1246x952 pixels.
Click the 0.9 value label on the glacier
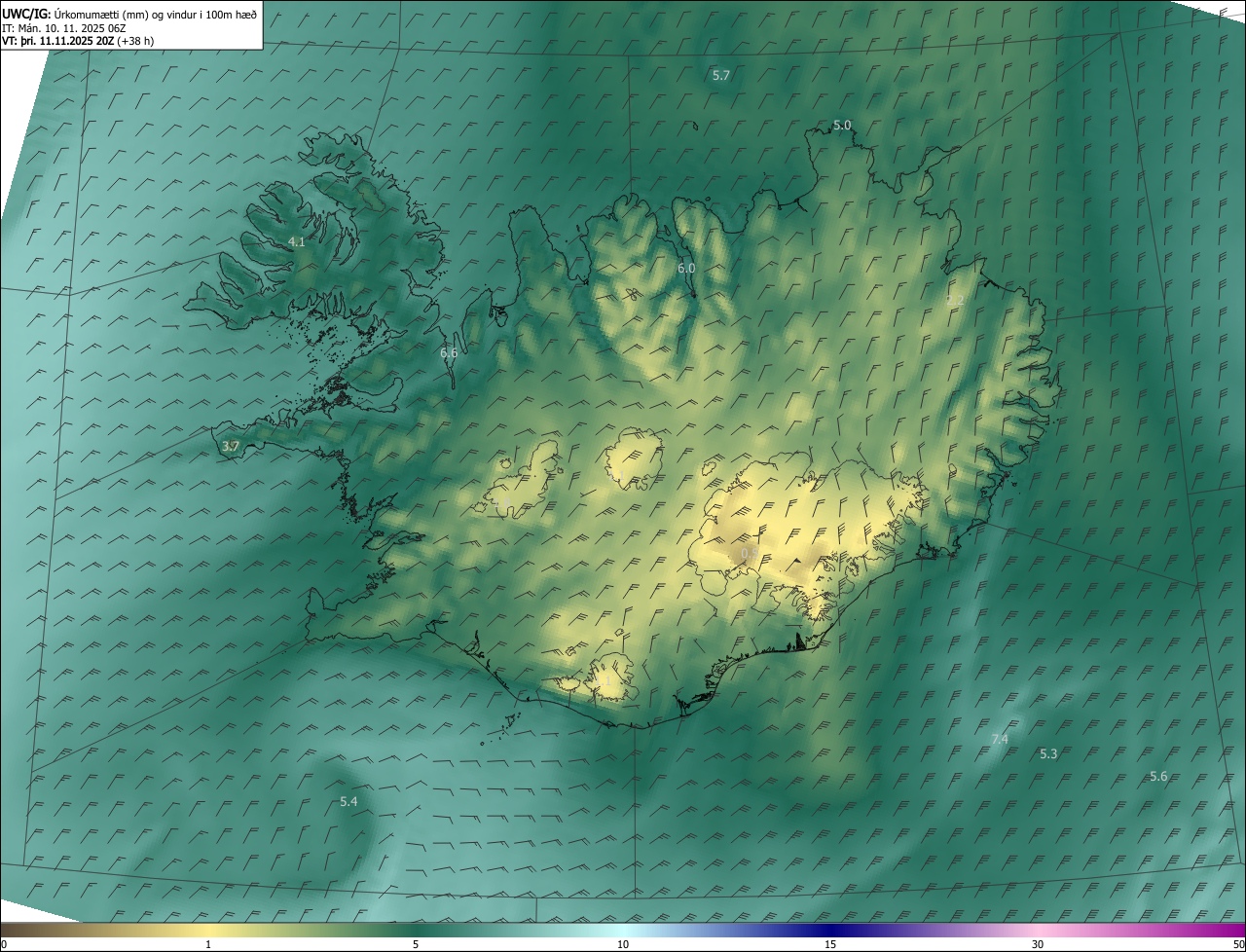750,554
